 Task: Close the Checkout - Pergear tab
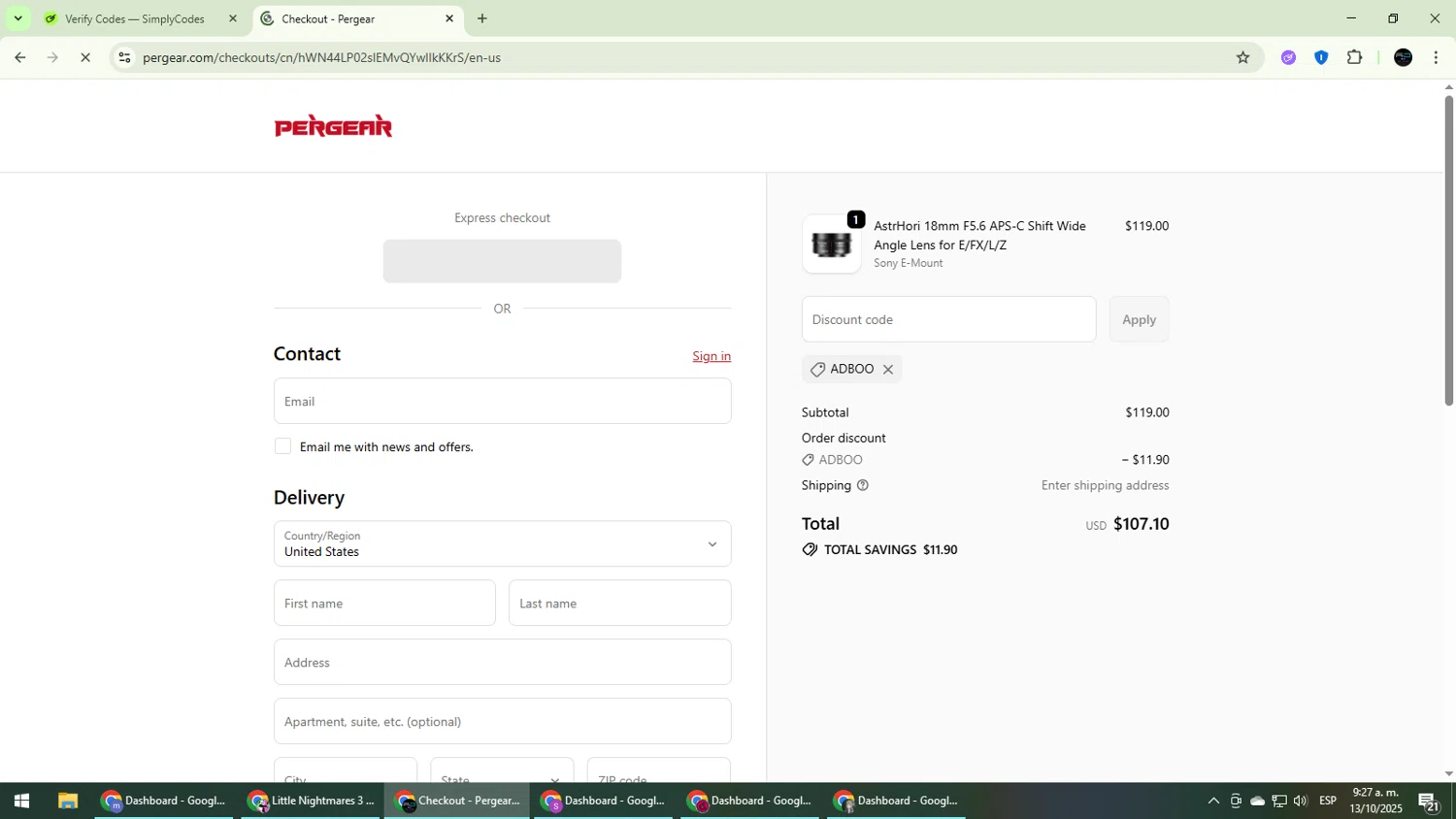coord(449,18)
